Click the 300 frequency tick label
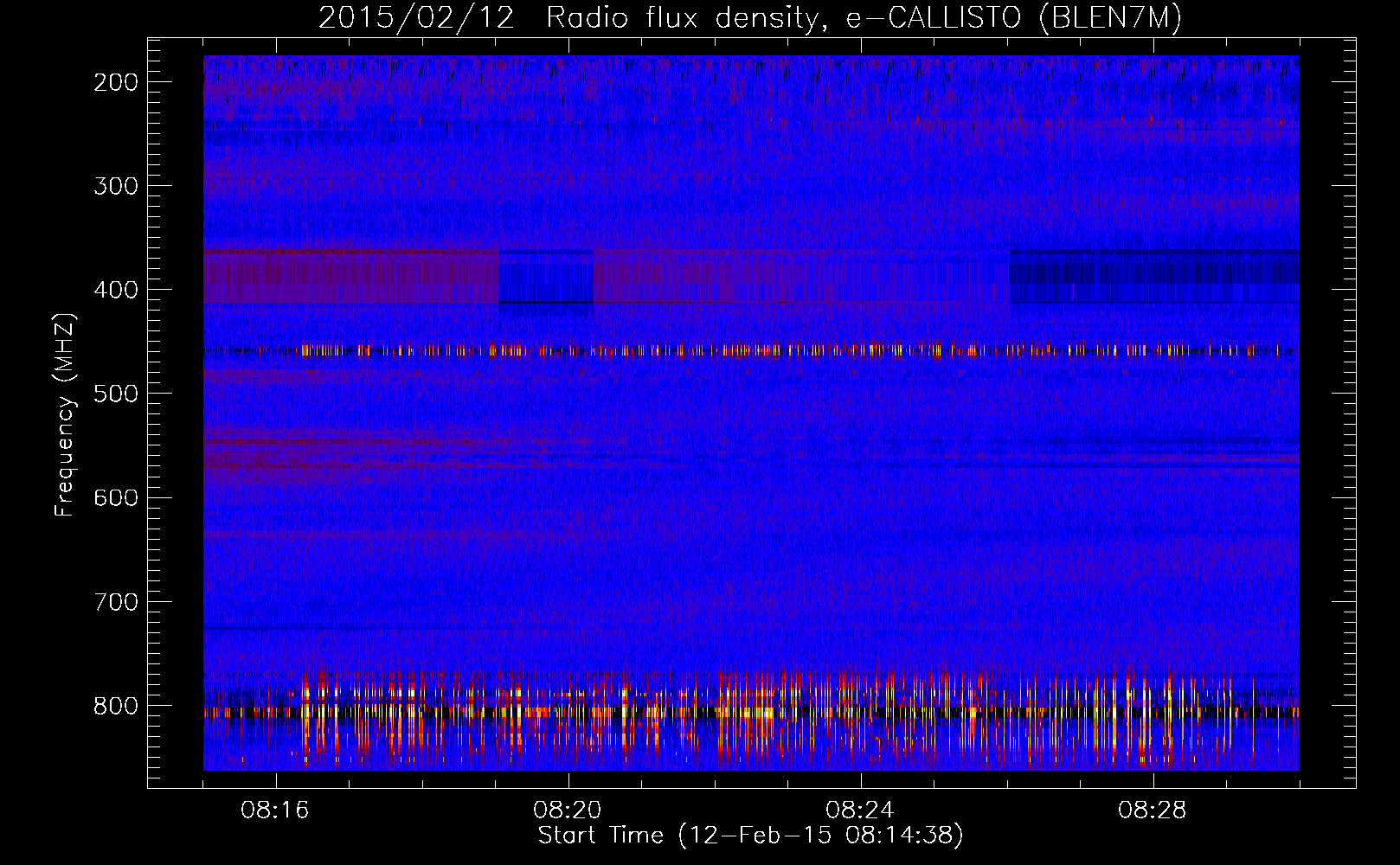The width and height of the screenshot is (1400, 865). point(116,186)
